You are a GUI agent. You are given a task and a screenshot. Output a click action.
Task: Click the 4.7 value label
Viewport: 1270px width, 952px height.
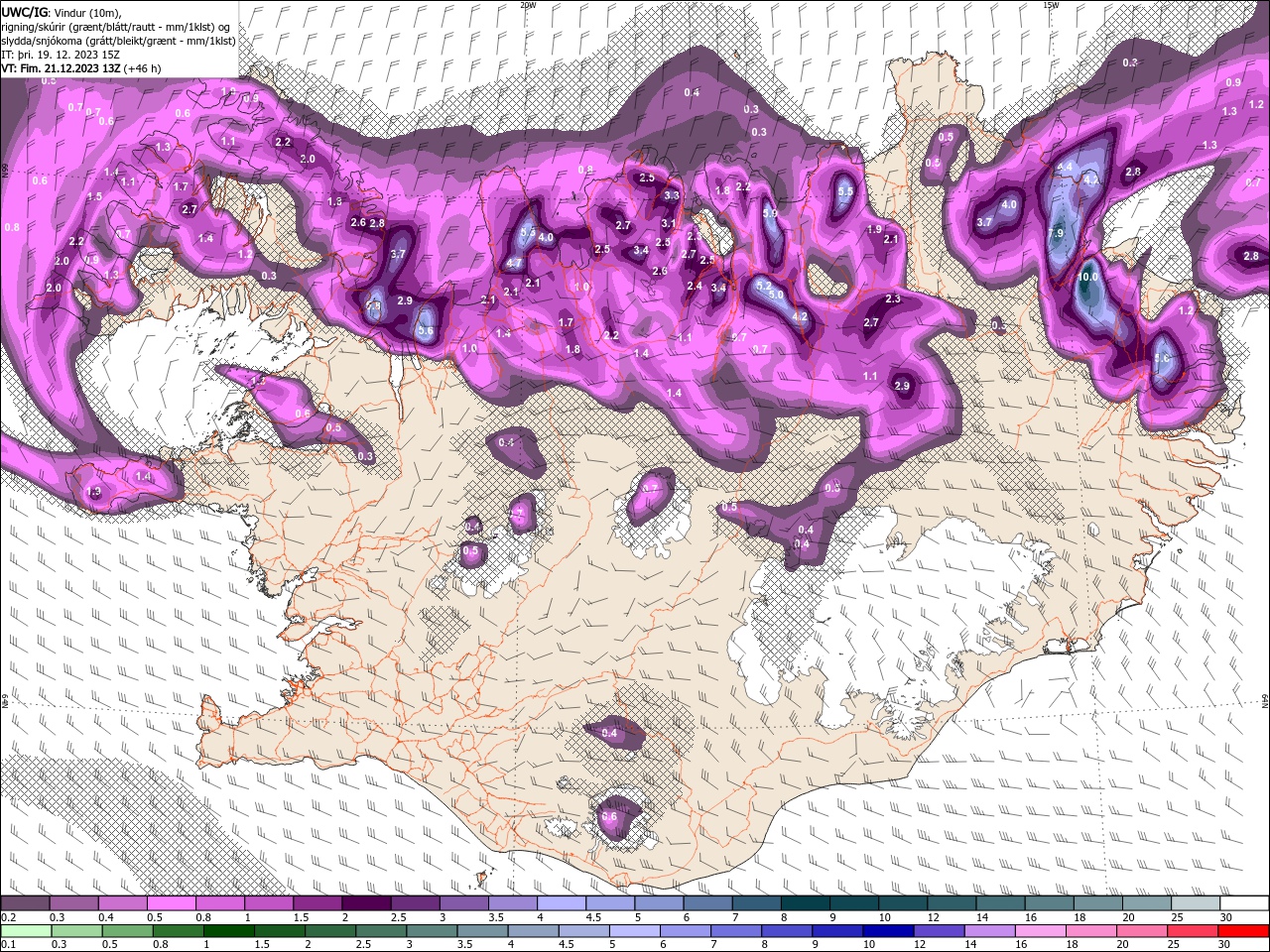514,263
